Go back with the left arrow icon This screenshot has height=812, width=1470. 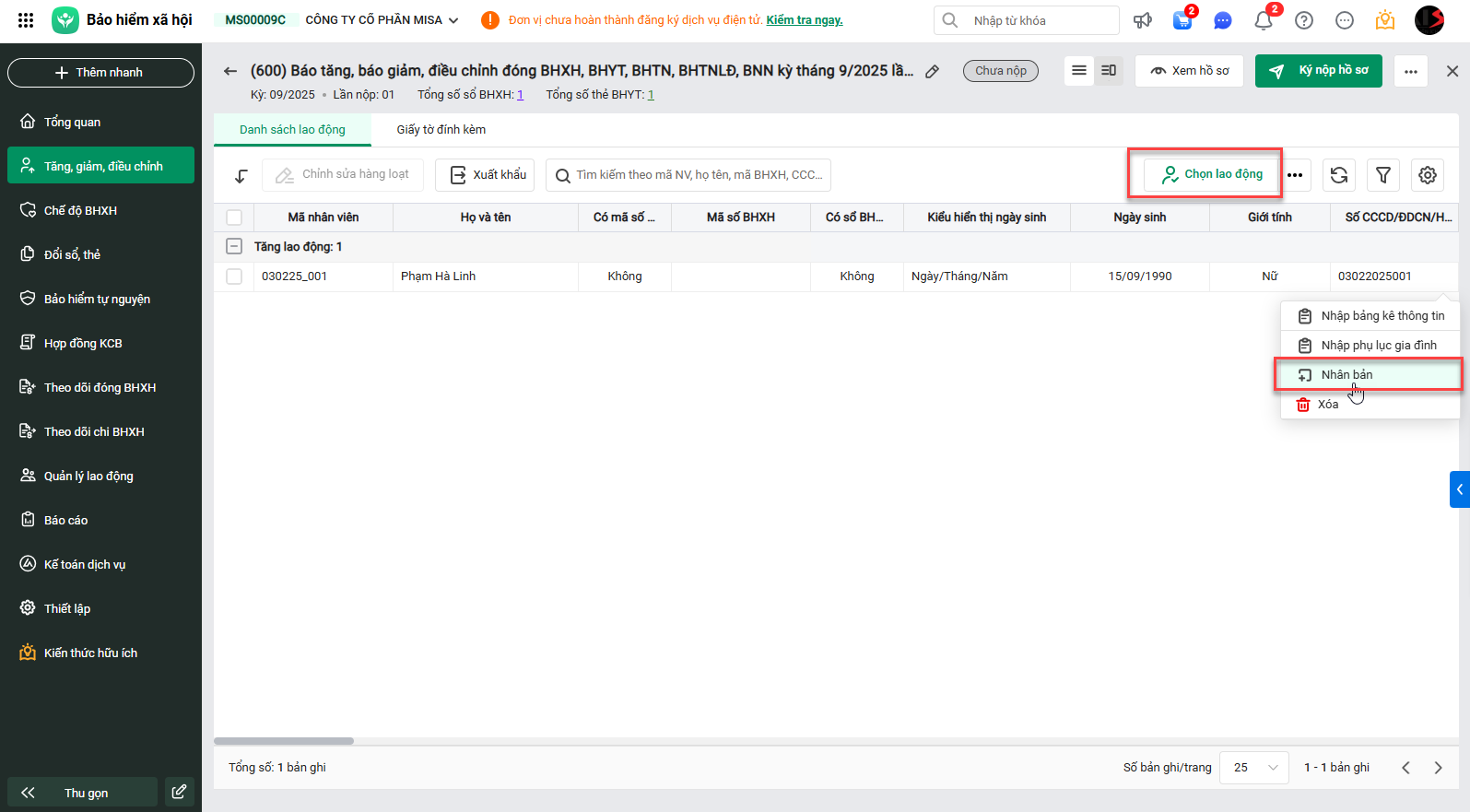pos(230,71)
